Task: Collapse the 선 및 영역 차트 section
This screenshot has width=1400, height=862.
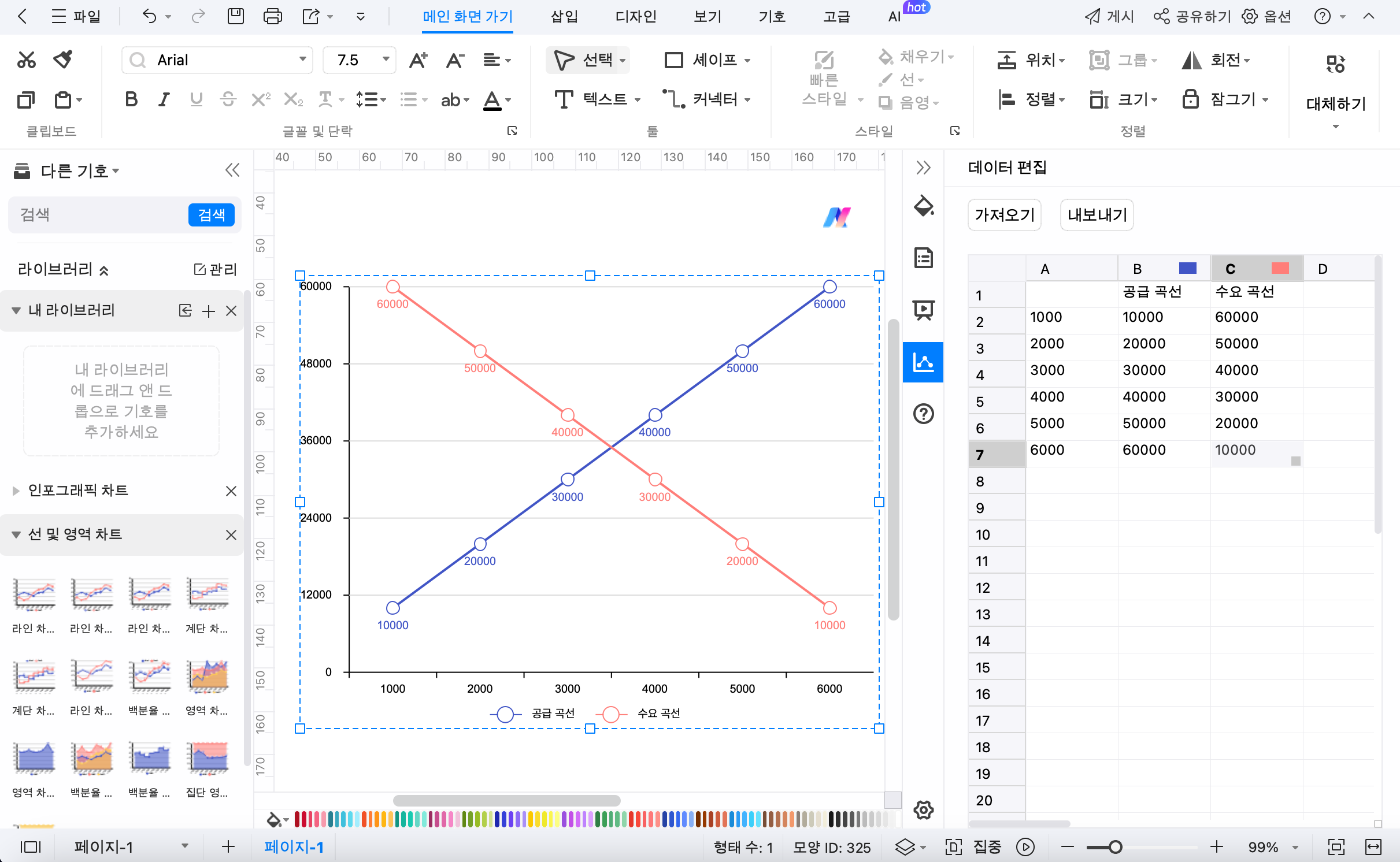Action: [x=16, y=535]
